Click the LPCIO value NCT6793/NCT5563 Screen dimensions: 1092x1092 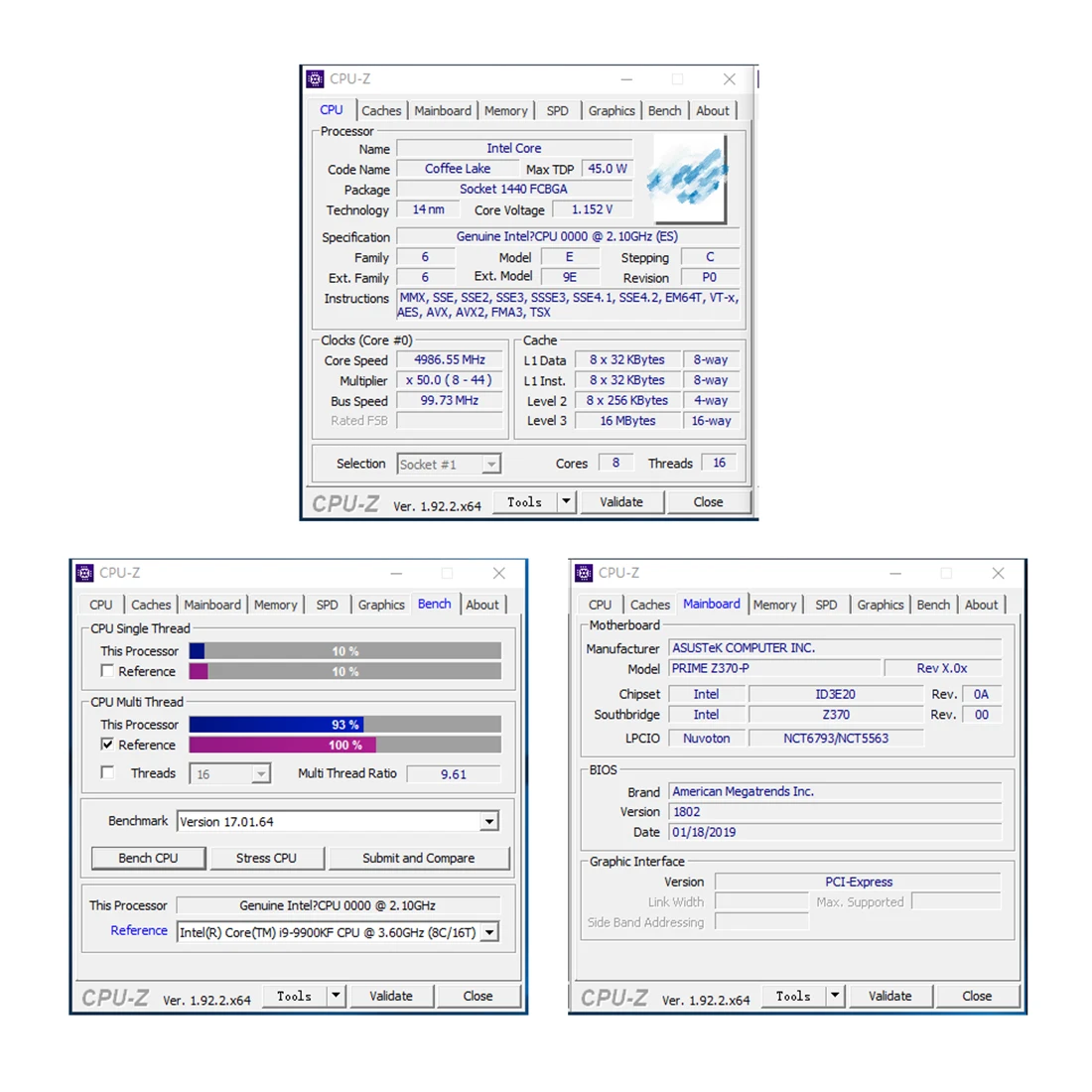click(x=836, y=738)
